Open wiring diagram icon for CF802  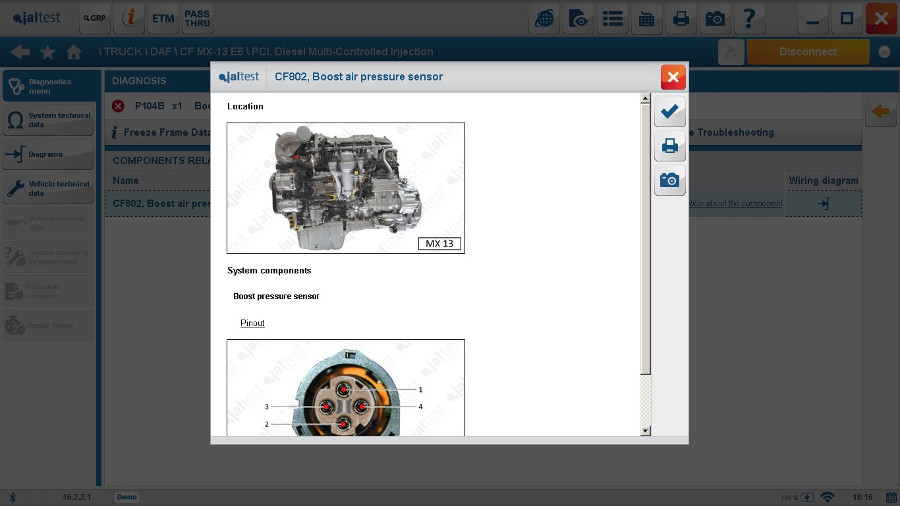[x=823, y=204]
